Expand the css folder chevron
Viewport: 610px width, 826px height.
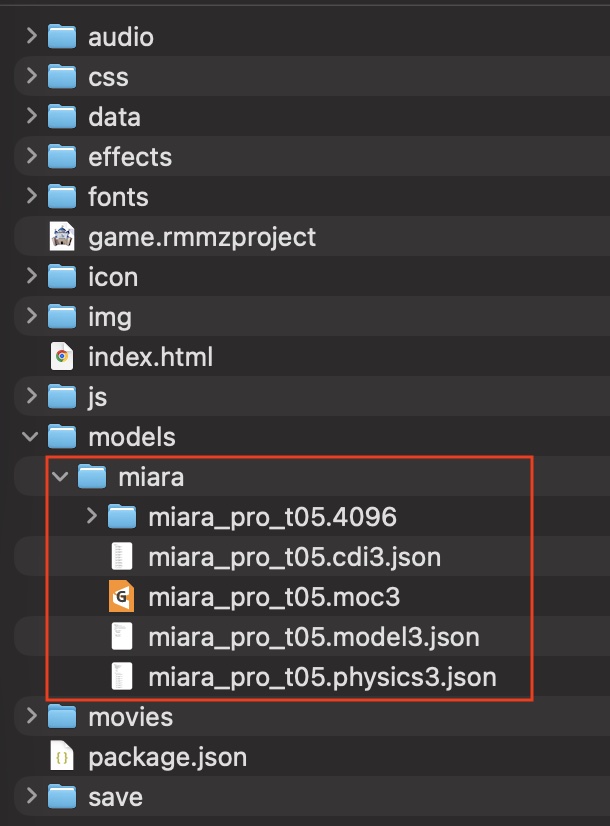(32, 76)
